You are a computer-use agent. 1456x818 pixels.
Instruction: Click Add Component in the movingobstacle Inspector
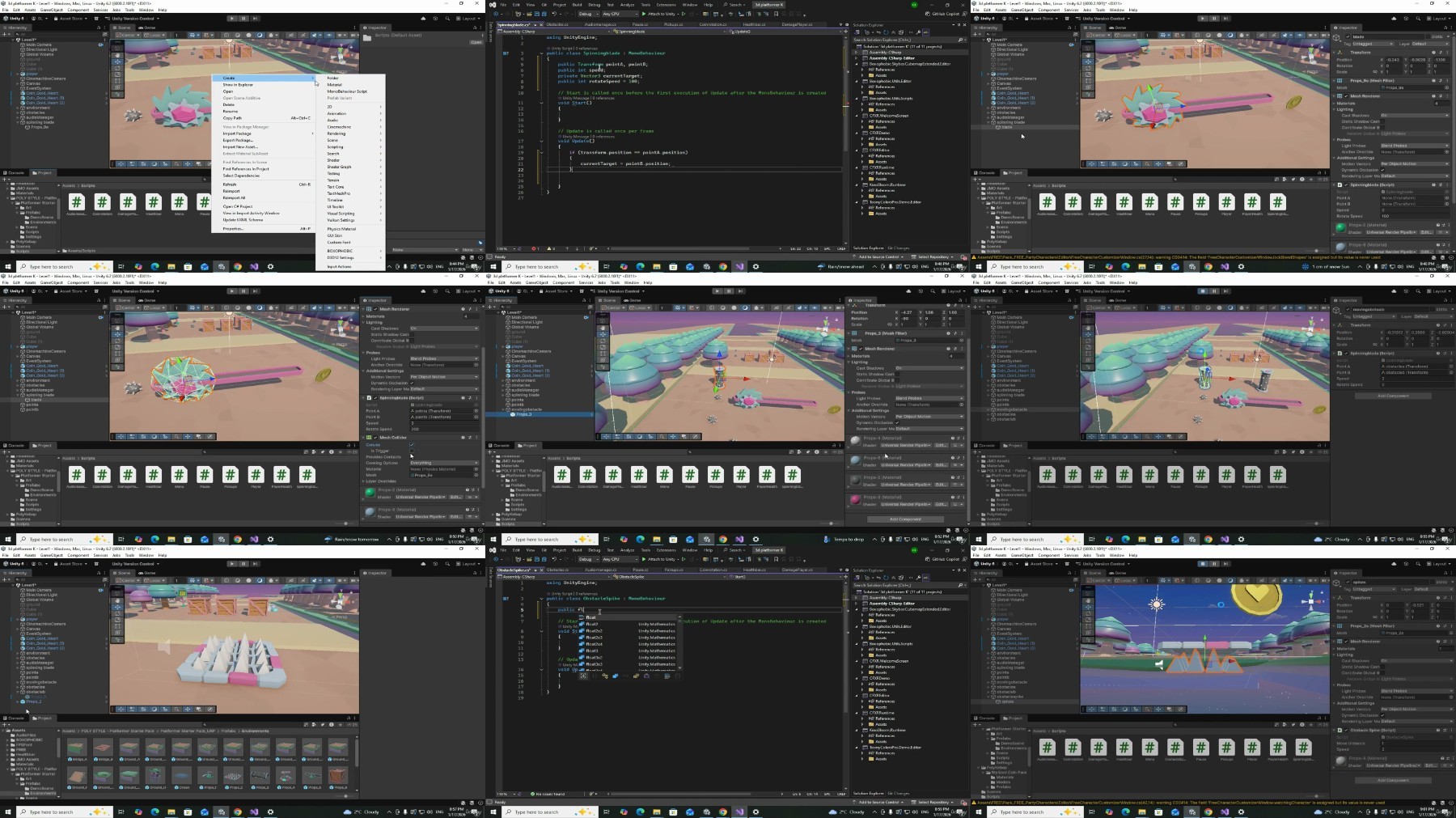pos(1393,396)
